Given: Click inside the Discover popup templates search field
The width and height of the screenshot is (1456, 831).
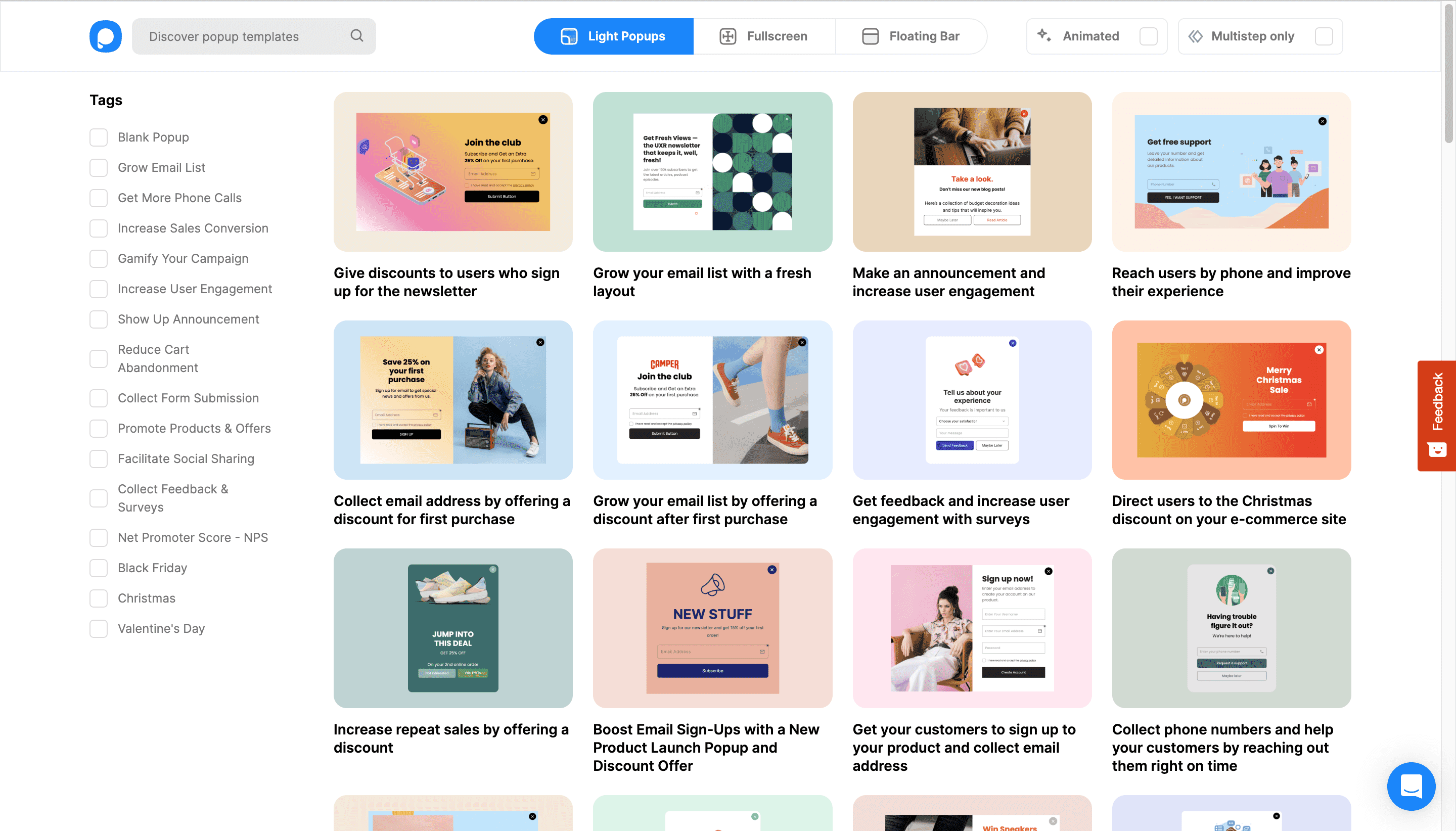Looking at the screenshot, I should point(240,36).
